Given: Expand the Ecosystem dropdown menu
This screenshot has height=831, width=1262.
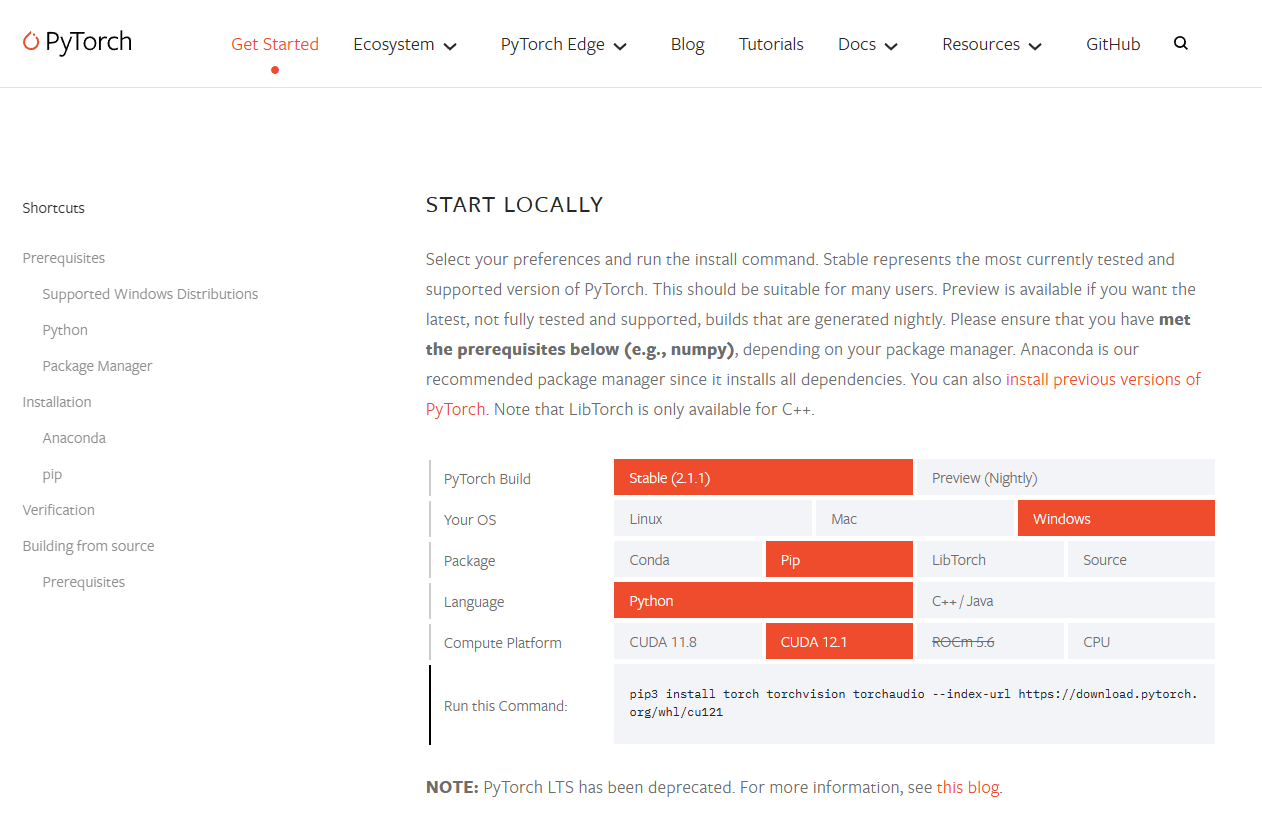Looking at the screenshot, I should click(x=405, y=44).
